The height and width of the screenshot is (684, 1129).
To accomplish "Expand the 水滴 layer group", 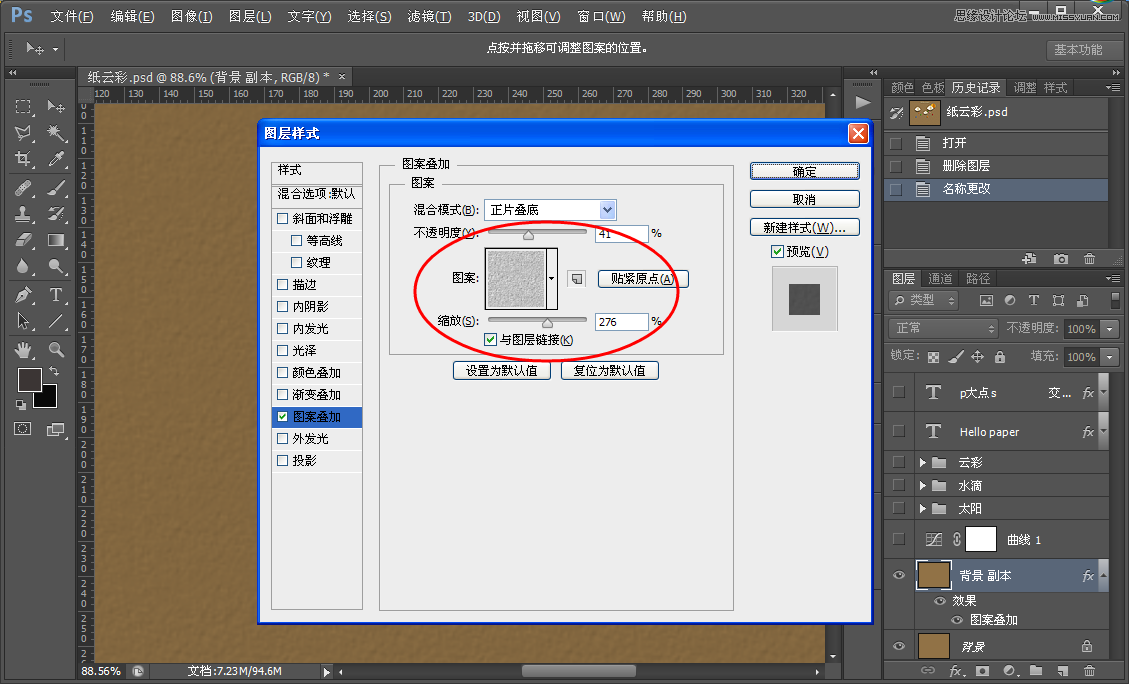I will [x=922, y=485].
